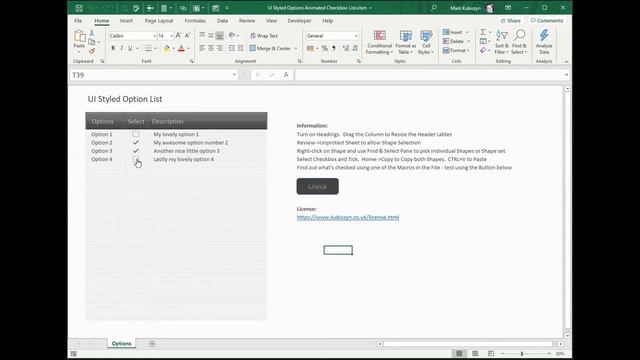This screenshot has height=360, width=640.
Task: Apply Percent Style number format
Action: coord(325,48)
